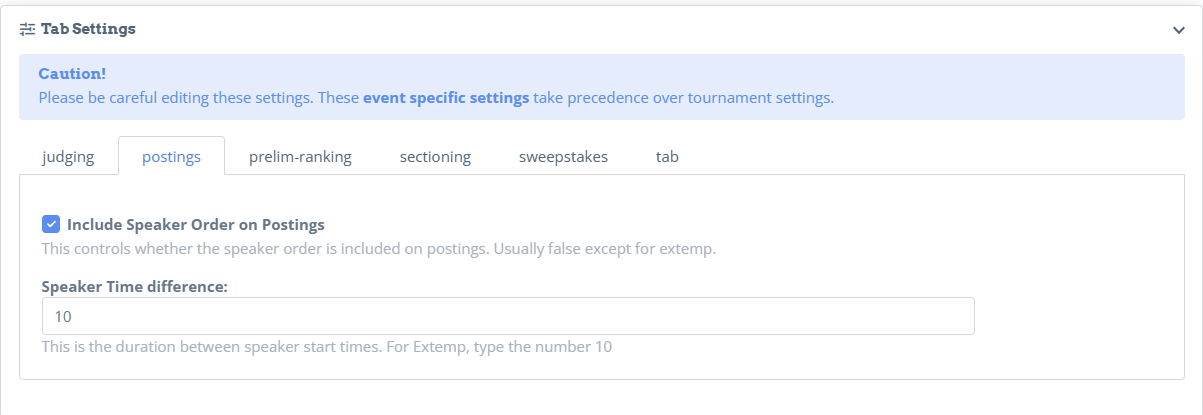Open the tab named "tab"
The width and height of the screenshot is (1203, 415).
point(668,157)
